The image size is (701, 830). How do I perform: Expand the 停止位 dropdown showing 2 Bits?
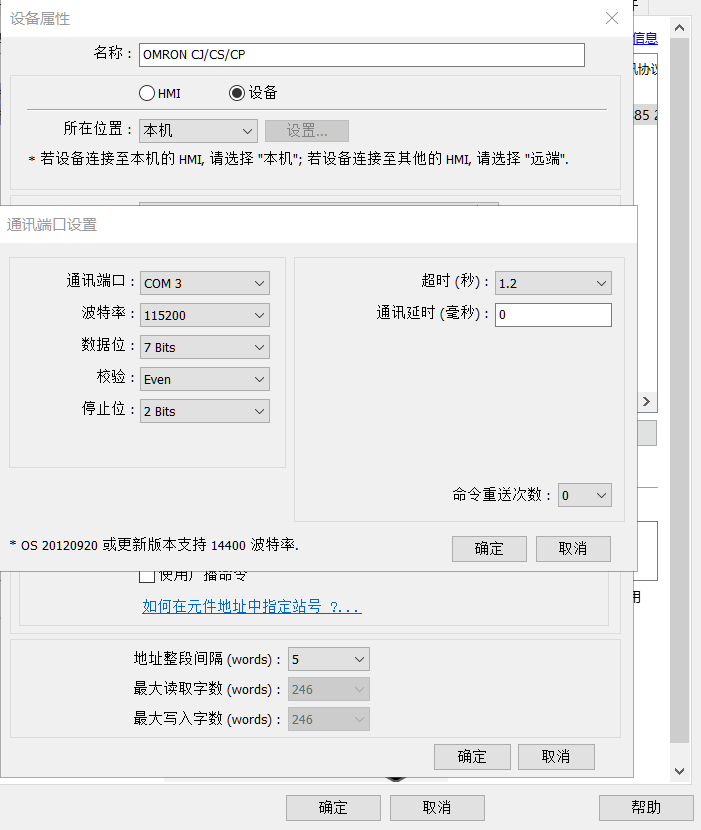pyautogui.click(x=205, y=411)
